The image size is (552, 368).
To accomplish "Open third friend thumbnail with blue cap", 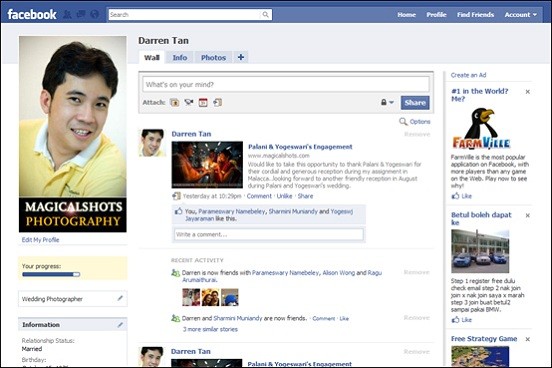I will (230, 297).
